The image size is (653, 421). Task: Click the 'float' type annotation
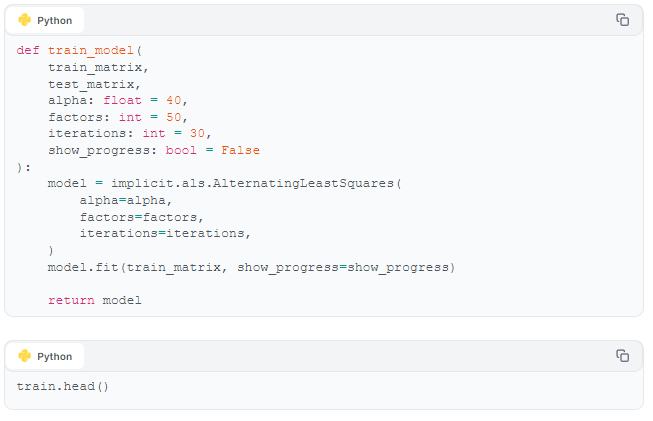point(122,100)
